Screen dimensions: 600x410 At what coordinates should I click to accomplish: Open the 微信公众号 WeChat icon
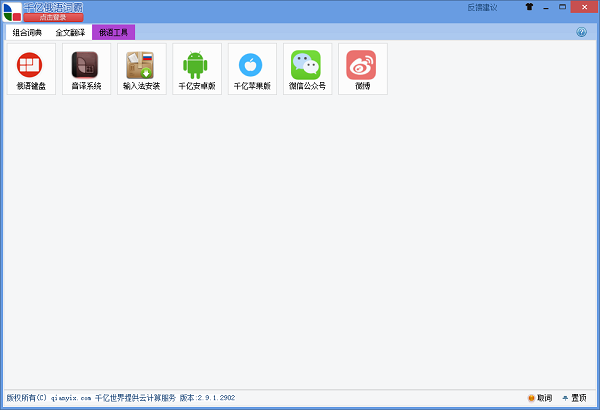tap(307, 68)
